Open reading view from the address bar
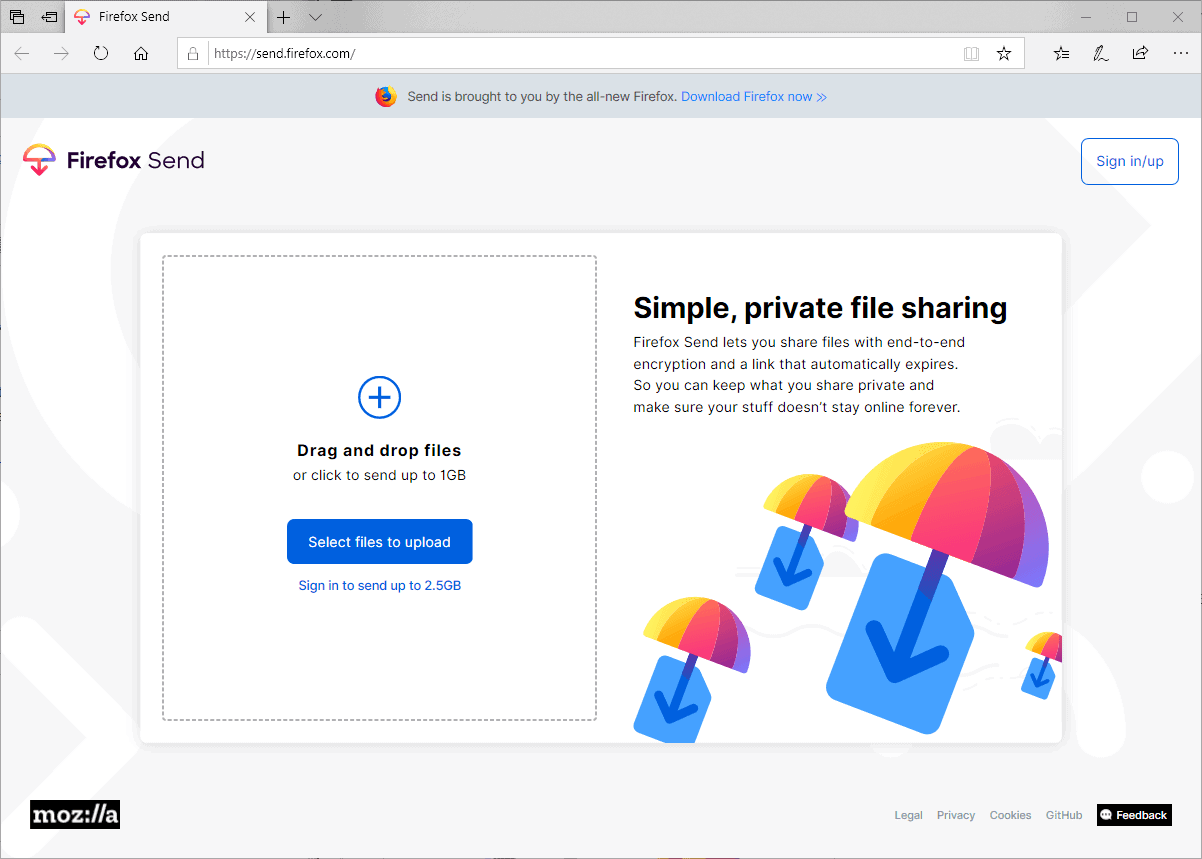1202x859 pixels. (x=971, y=53)
